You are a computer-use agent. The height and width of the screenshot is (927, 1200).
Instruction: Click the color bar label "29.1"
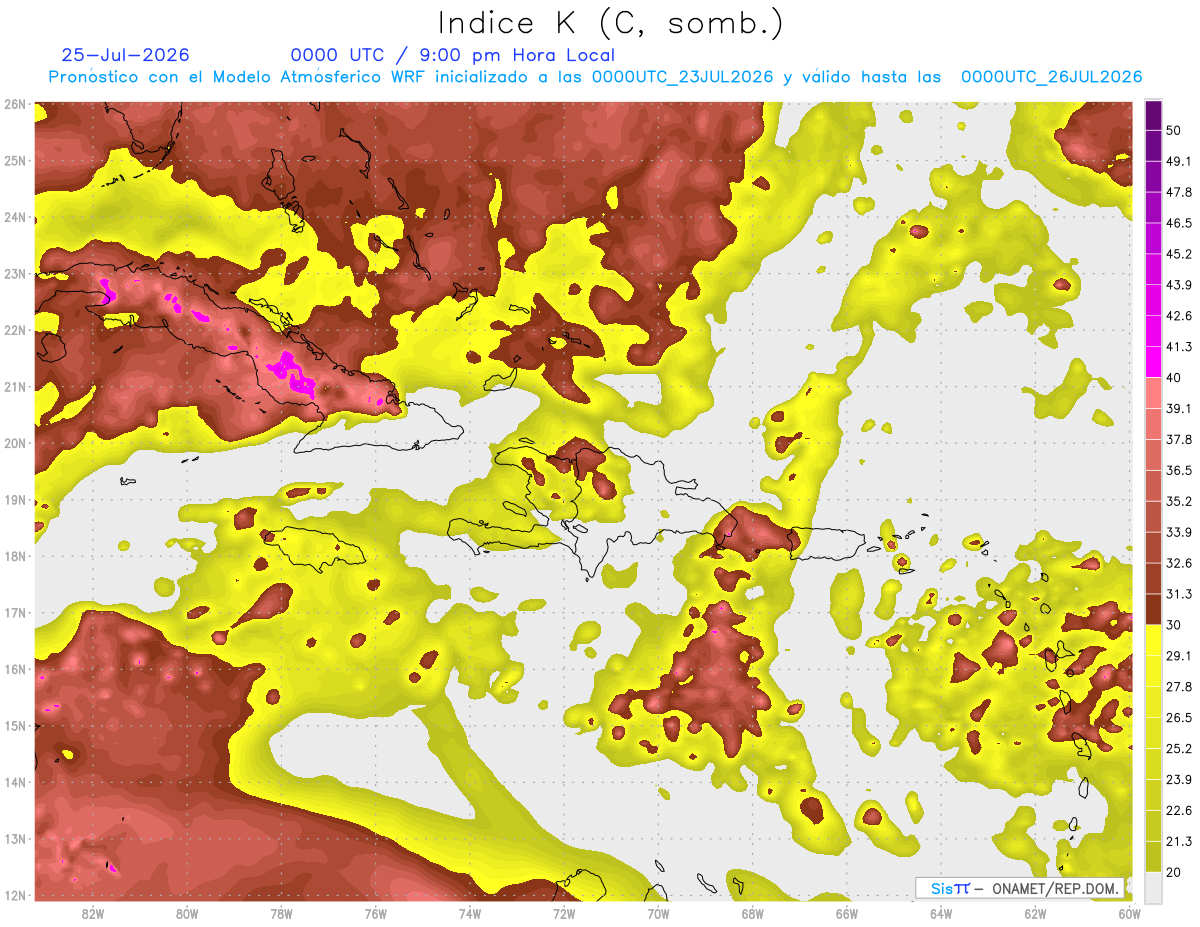click(1179, 655)
